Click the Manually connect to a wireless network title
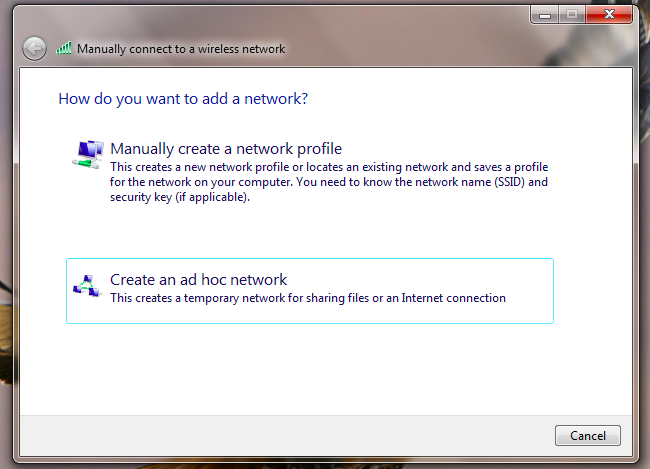Viewport: 650px width, 469px height. pos(181,49)
